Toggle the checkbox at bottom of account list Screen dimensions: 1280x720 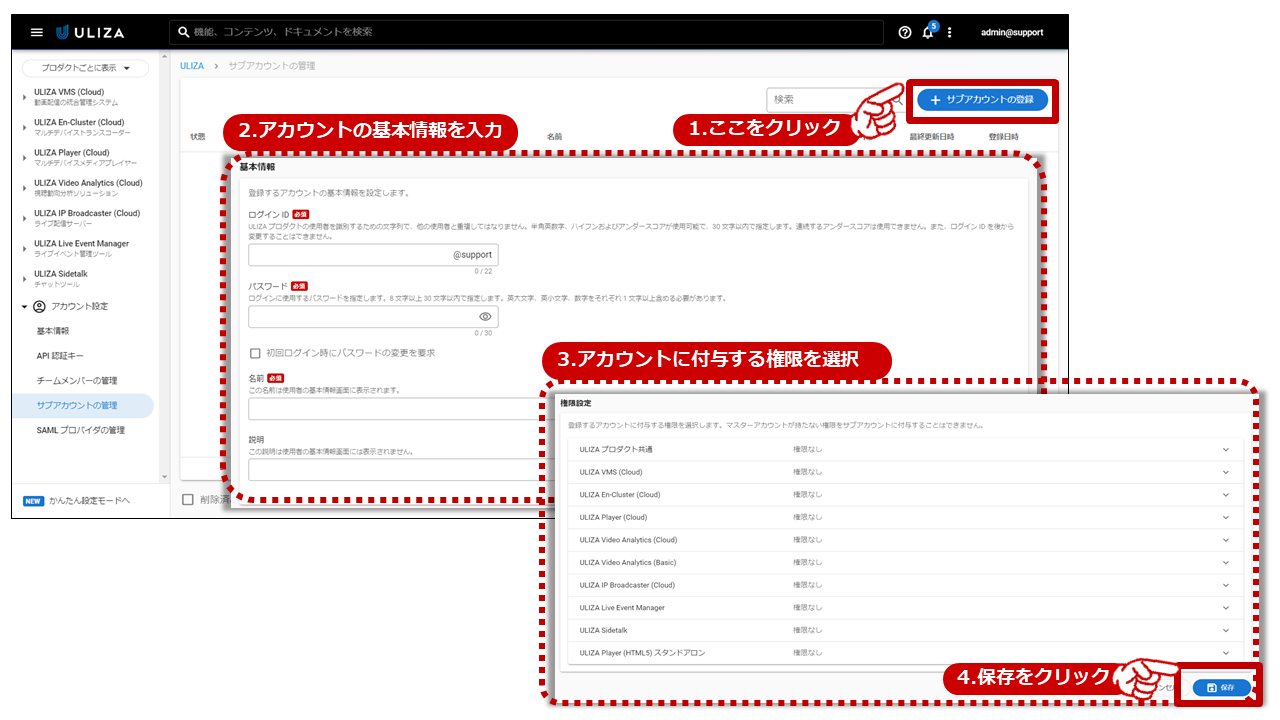[x=187, y=499]
